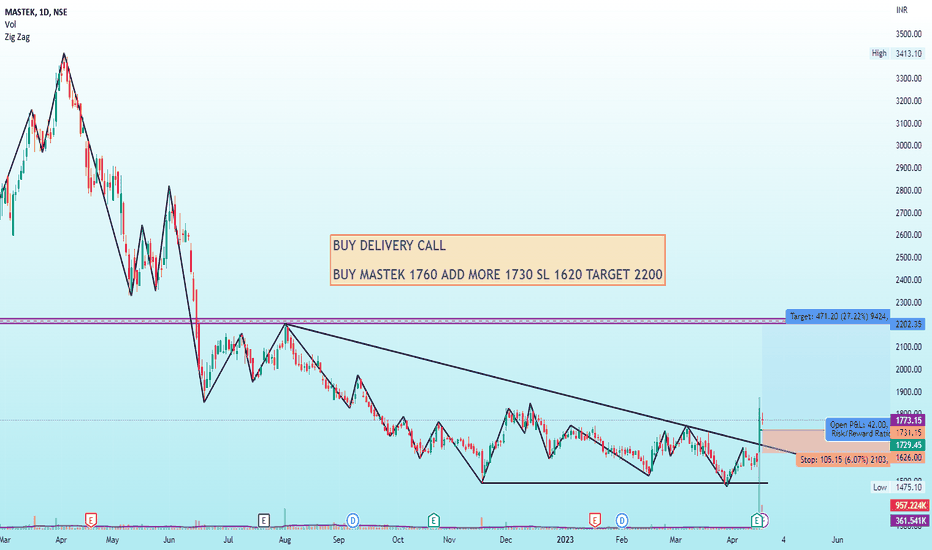Click the Oct label on time axis

(x=398, y=540)
